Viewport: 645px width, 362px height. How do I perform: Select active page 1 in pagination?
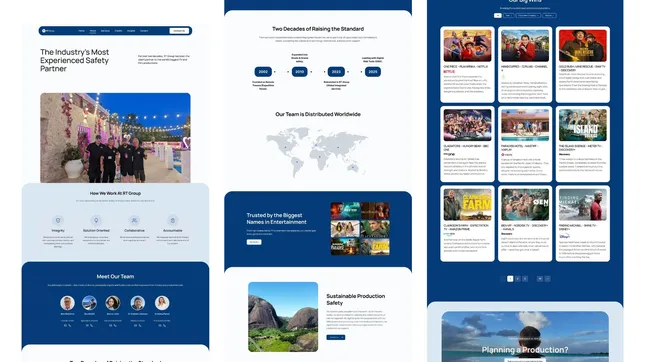click(510, 278)
